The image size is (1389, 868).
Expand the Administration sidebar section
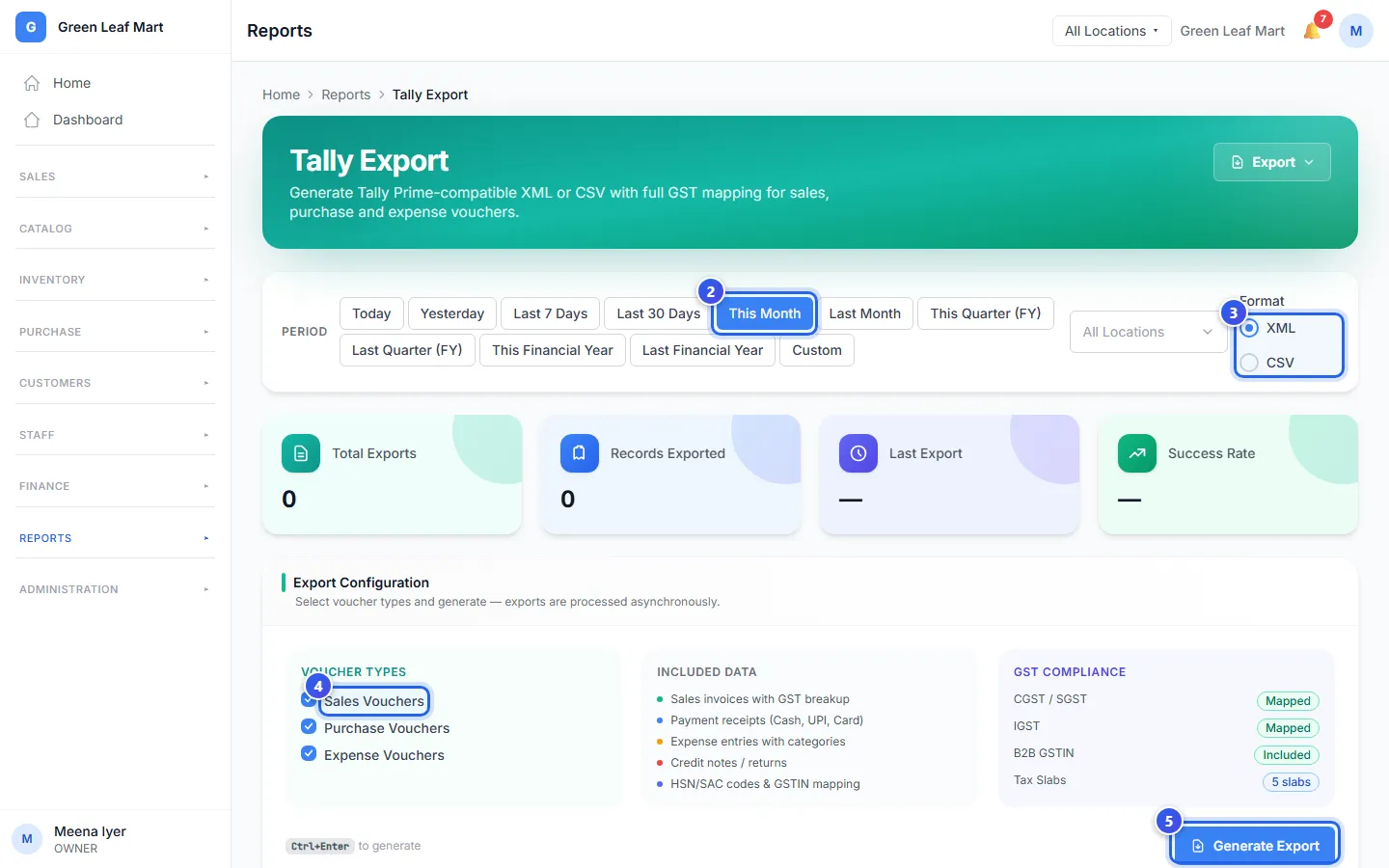(115, 589)
